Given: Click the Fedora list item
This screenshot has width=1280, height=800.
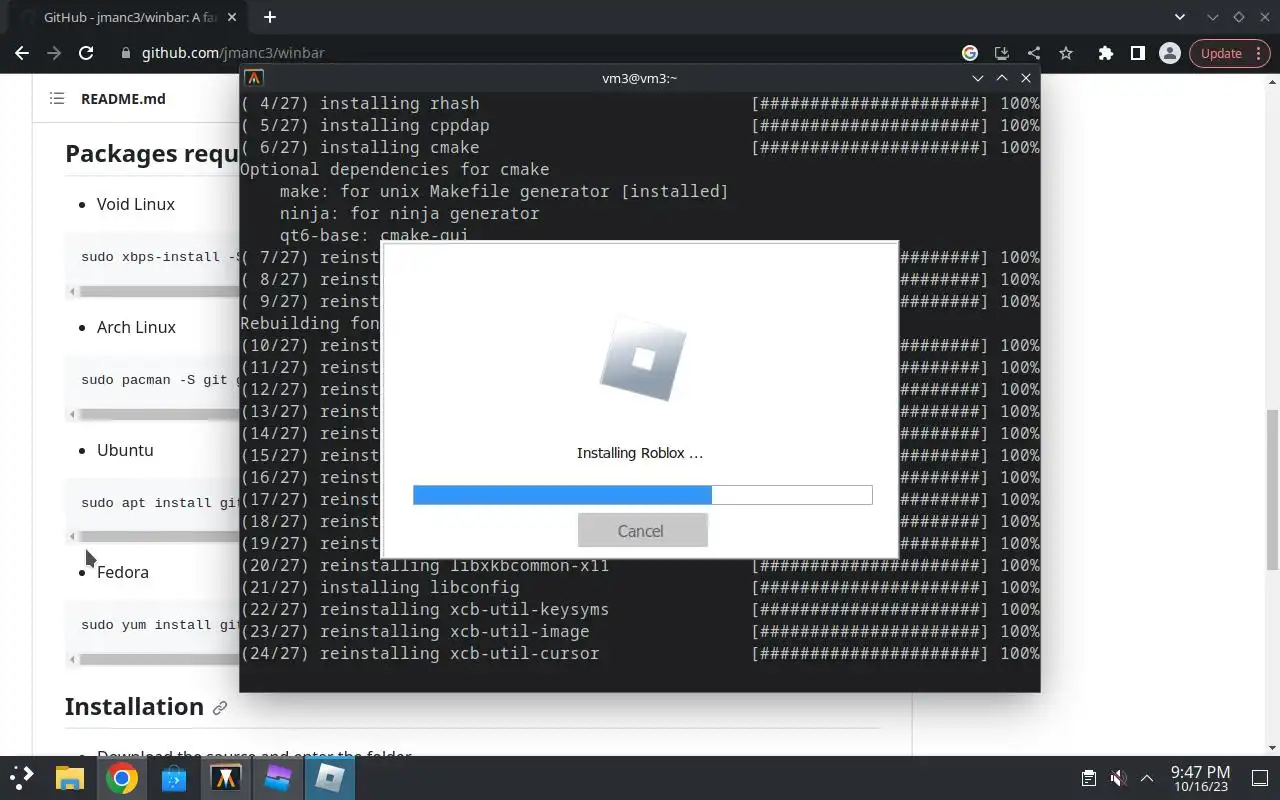Looking at the screenshot, I should pyautogui.click(x=122, y=572).
